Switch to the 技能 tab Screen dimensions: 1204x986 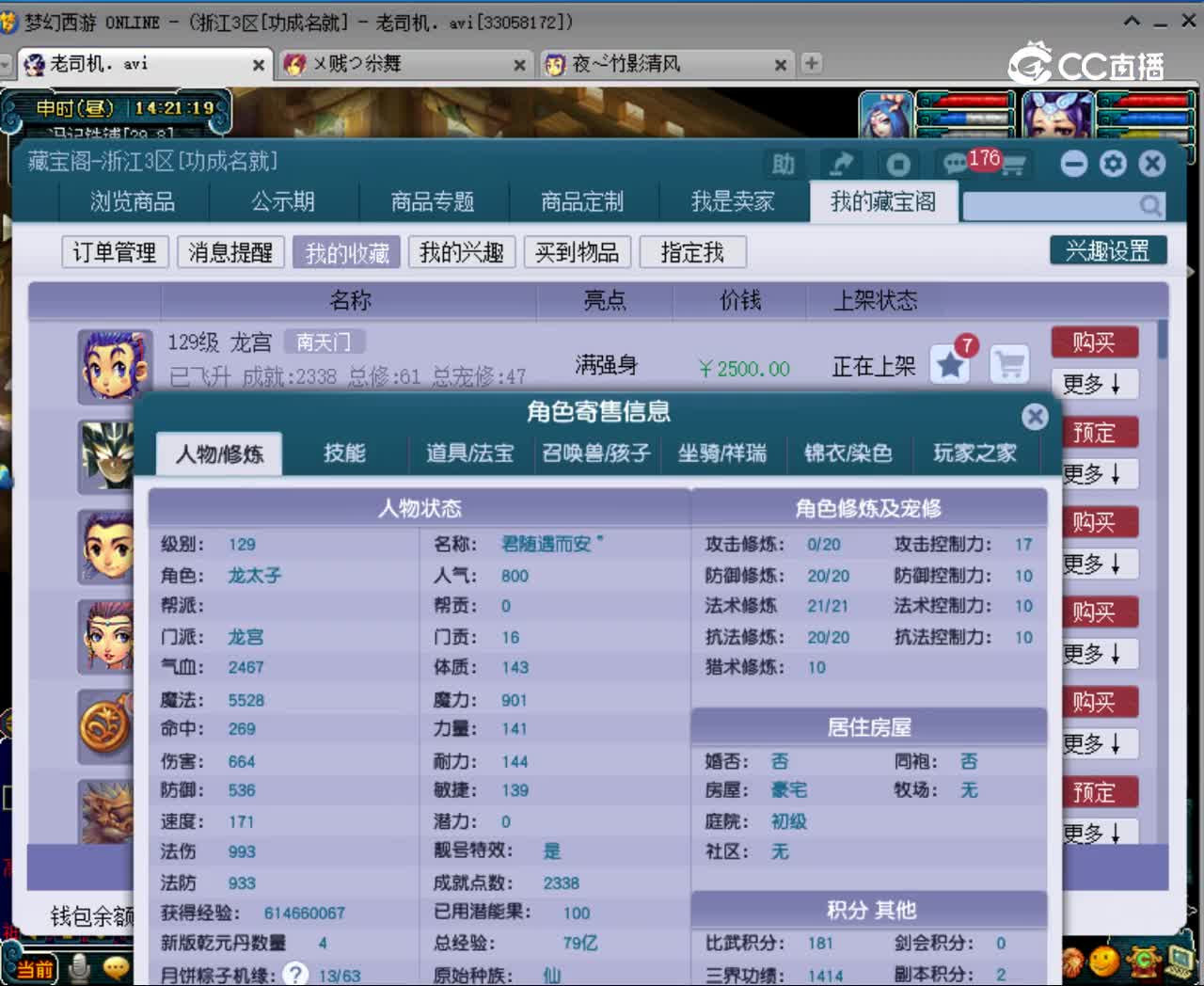tap(345, 453)
